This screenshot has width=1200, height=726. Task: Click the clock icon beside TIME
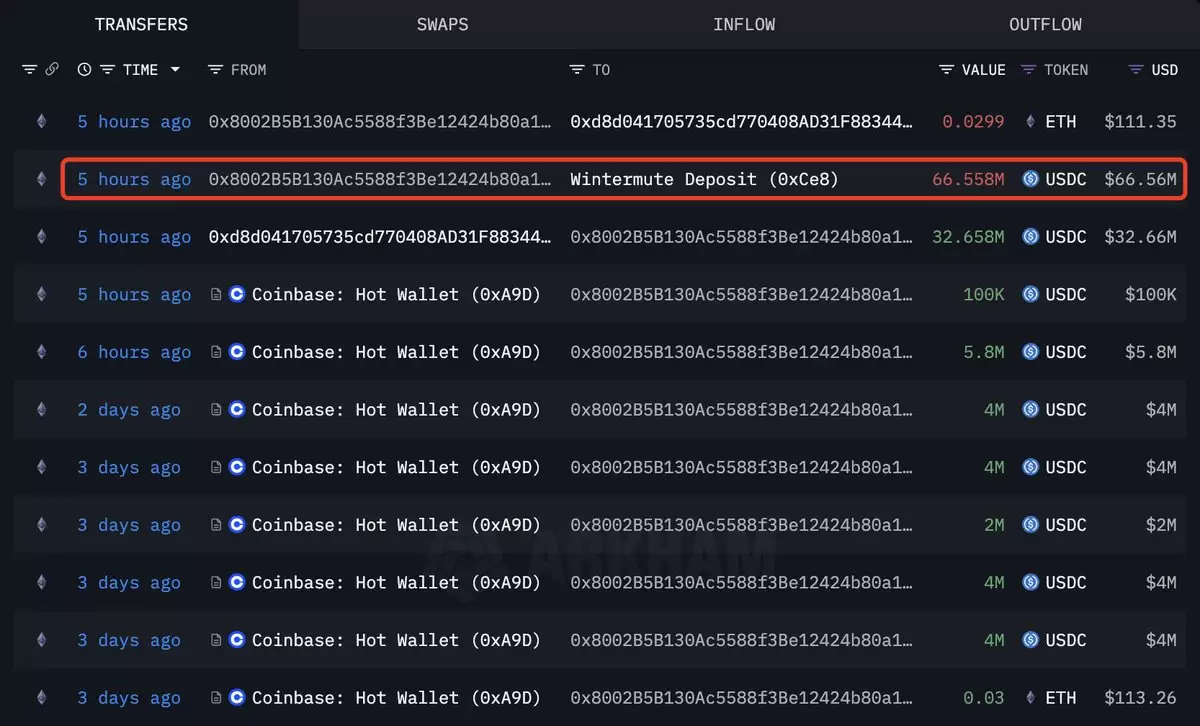[x=85, y=70]
